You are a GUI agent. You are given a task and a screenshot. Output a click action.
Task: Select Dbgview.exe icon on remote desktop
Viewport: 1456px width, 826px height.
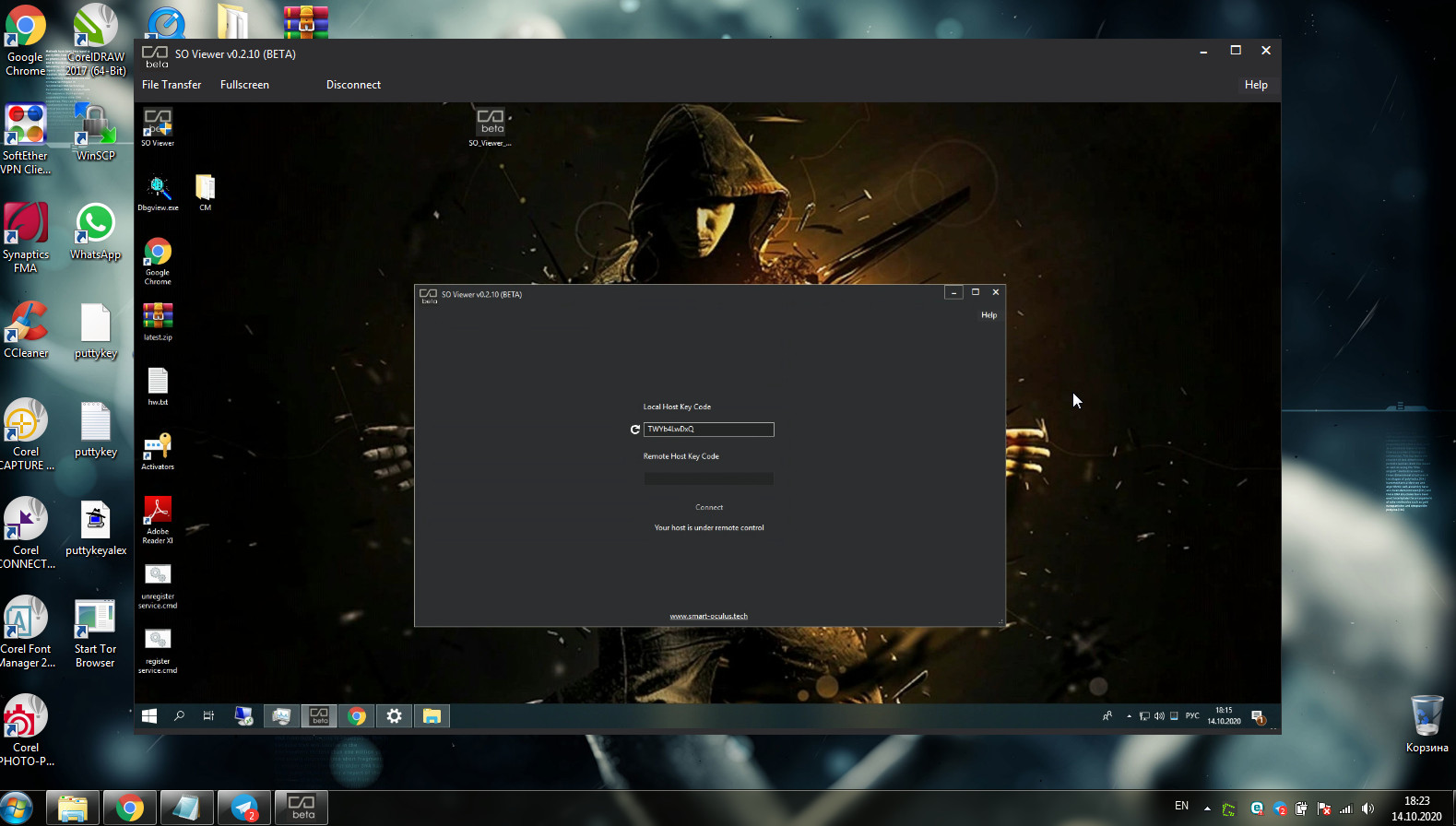click(158, 193)
